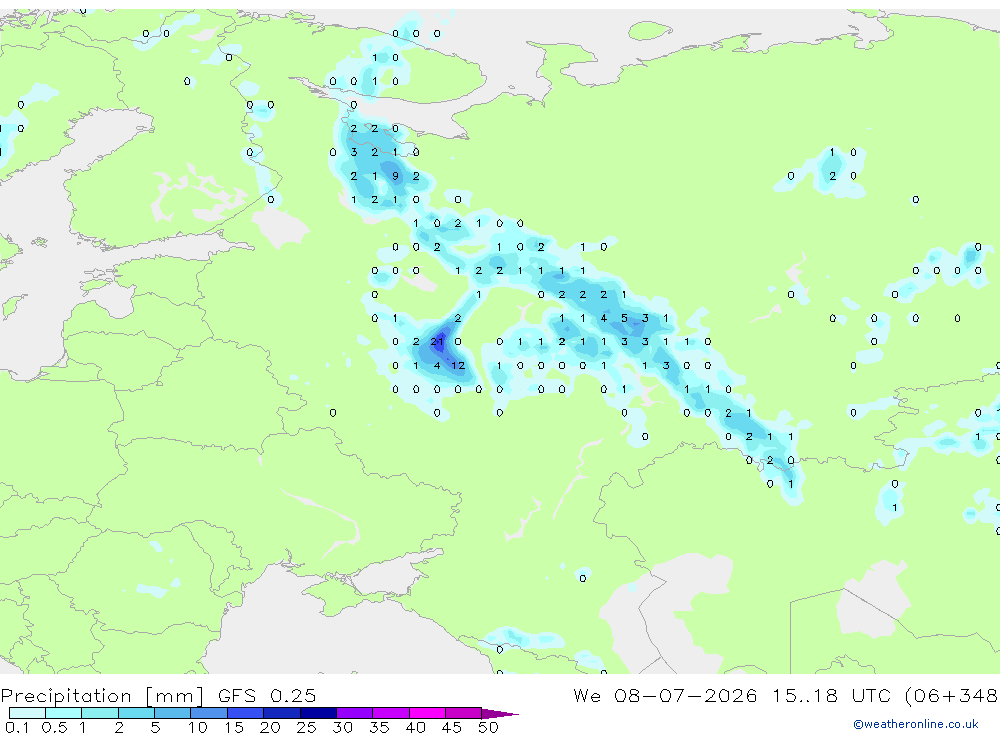Select the '10' legend scale label
Viewport: 1000px width, 733px height.
(198, 727)
